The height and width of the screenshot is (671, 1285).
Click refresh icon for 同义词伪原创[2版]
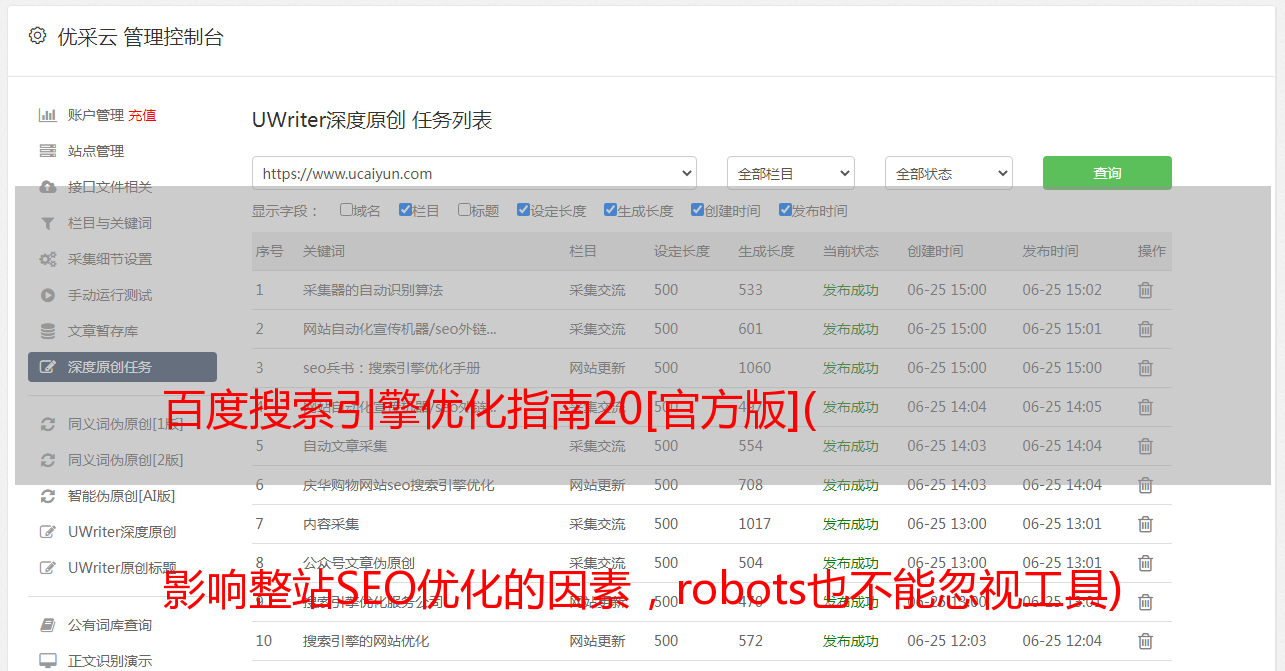pos(47,460)
